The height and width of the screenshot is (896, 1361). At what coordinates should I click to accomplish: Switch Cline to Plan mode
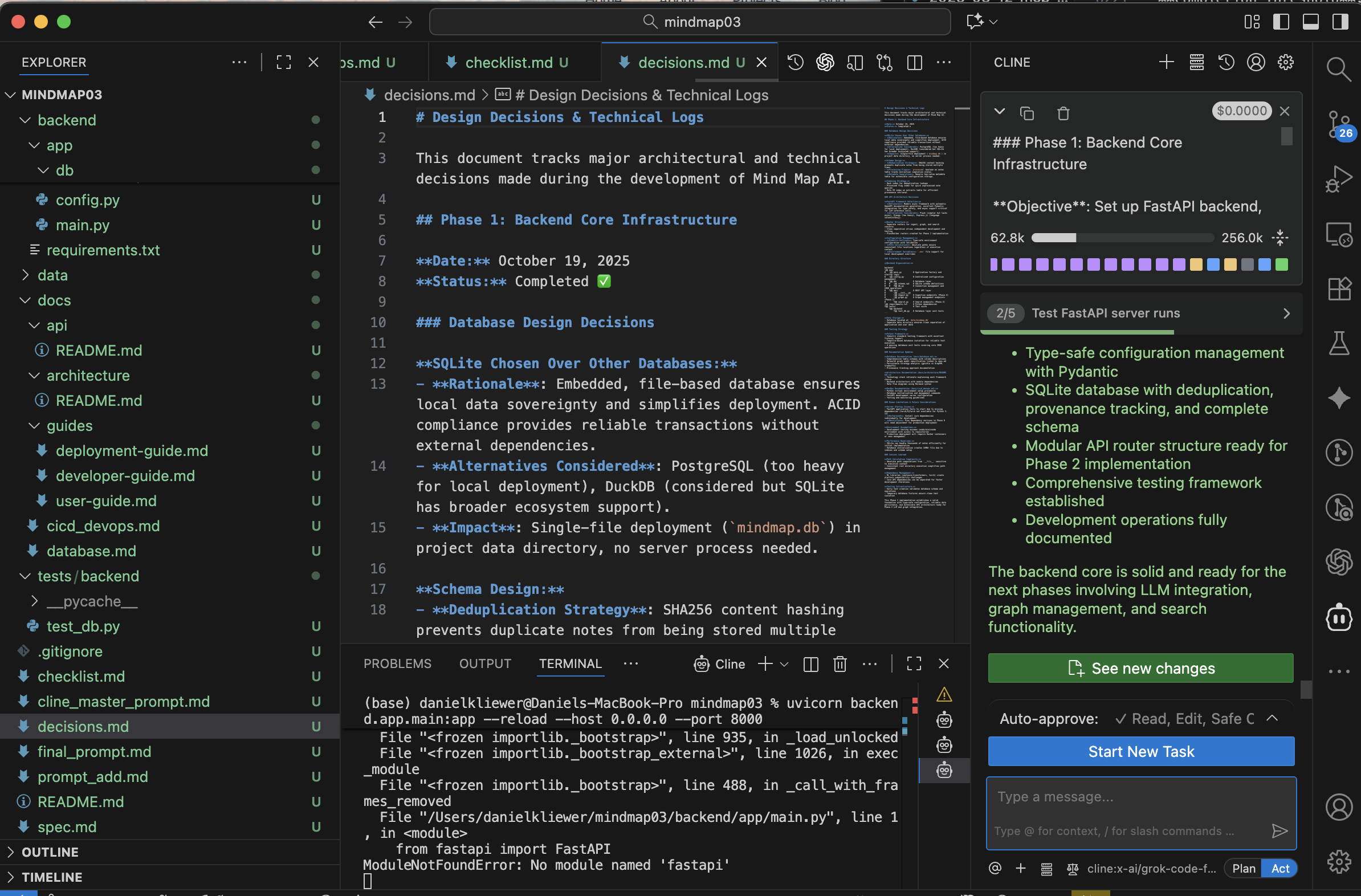pyautogui.click(x=1243, y=869)
